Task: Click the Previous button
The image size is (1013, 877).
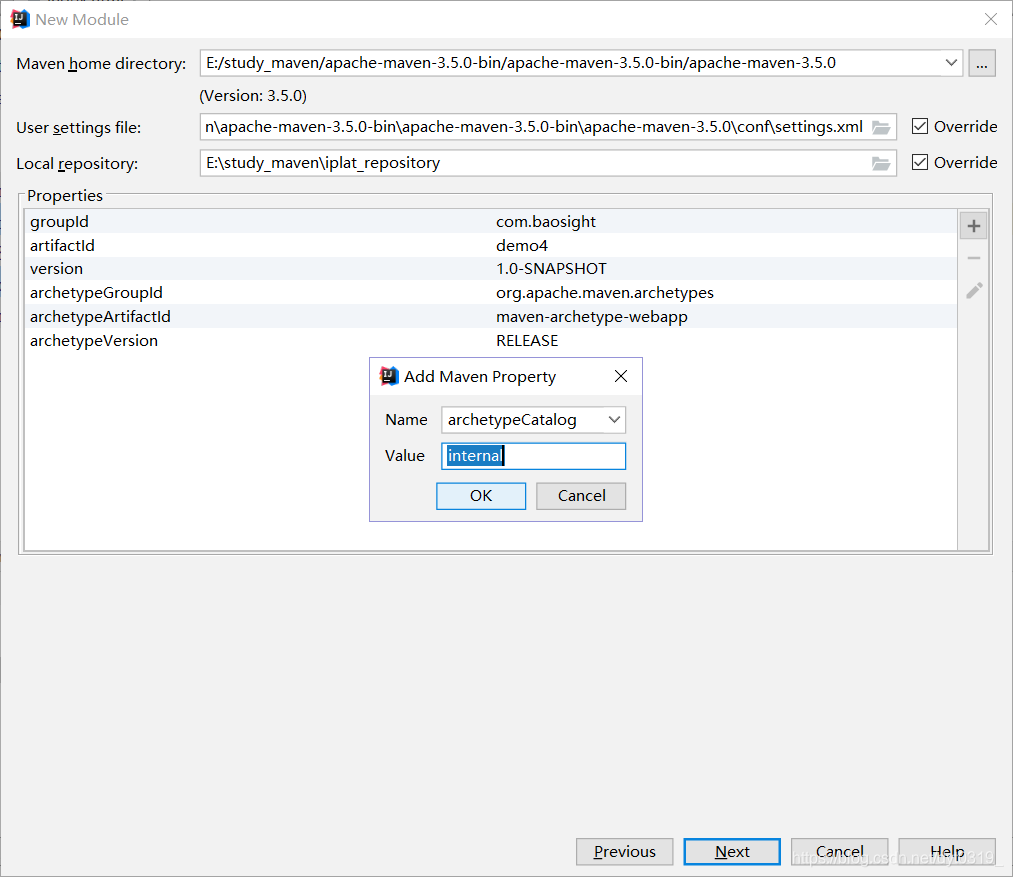Action: 624,852
